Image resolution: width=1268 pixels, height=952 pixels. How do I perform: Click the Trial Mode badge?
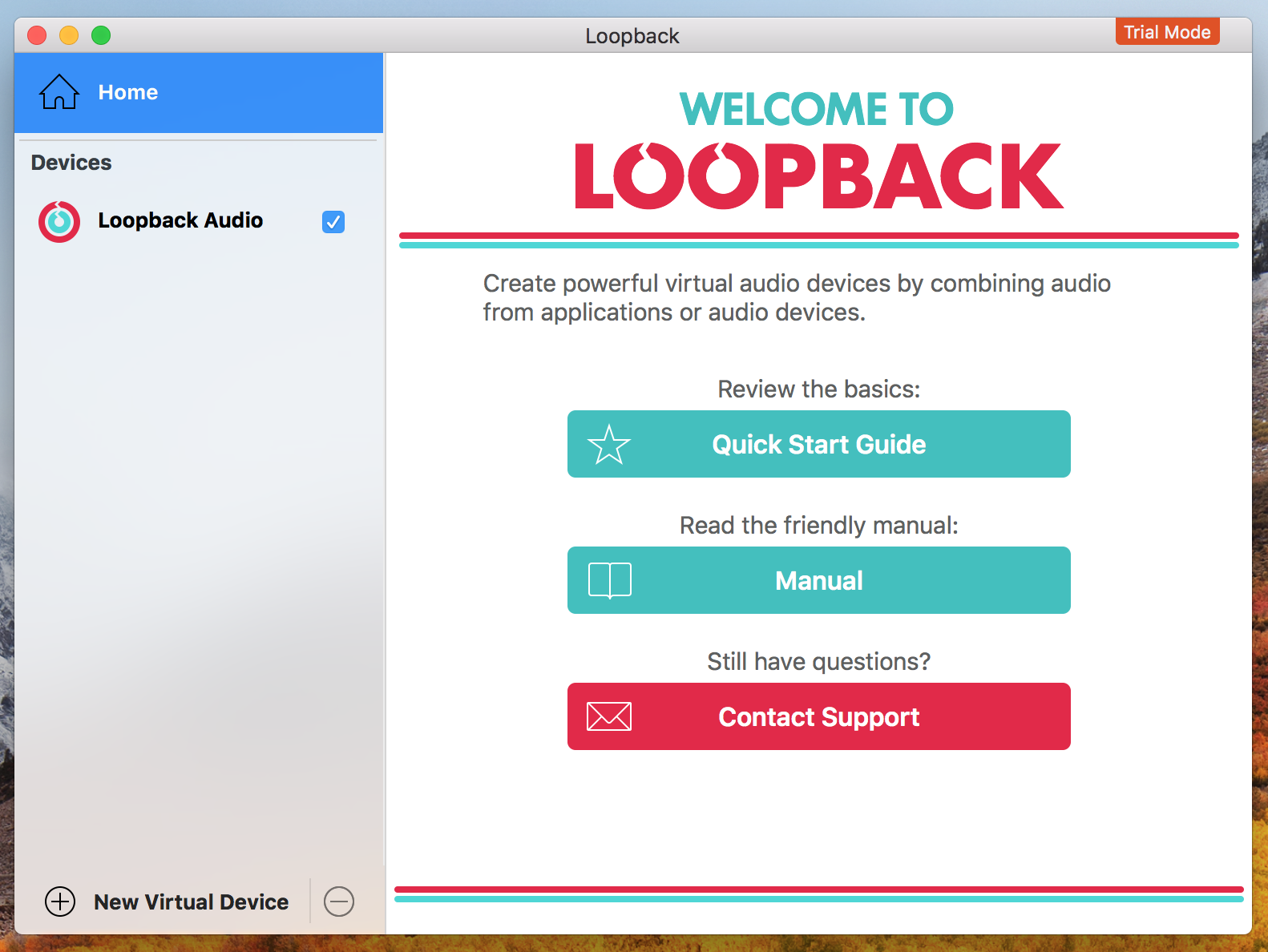click(x=1167, y=32)
